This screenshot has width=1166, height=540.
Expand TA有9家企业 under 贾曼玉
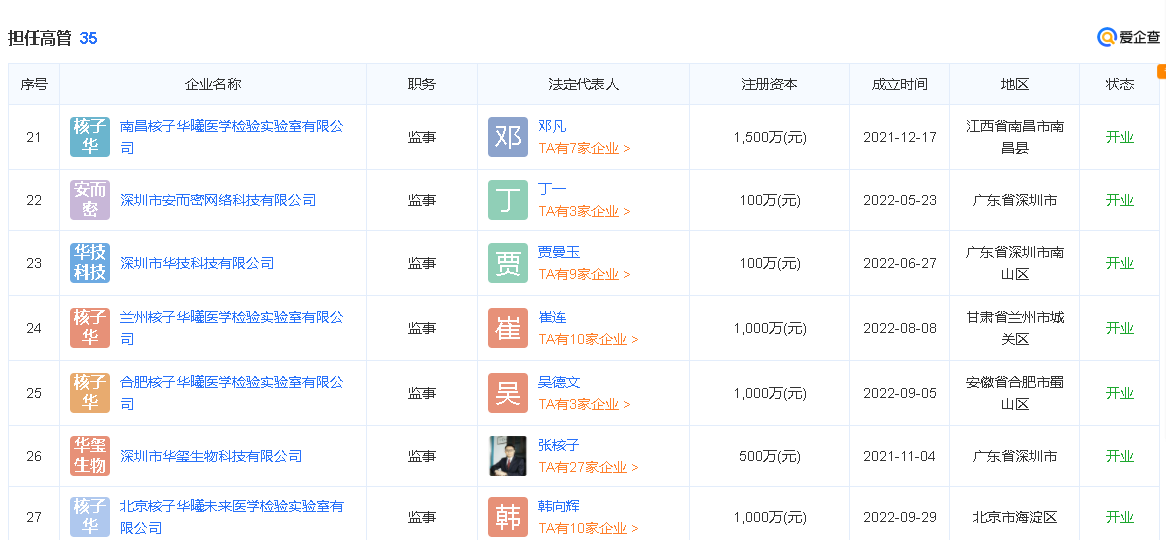point(584,274)
